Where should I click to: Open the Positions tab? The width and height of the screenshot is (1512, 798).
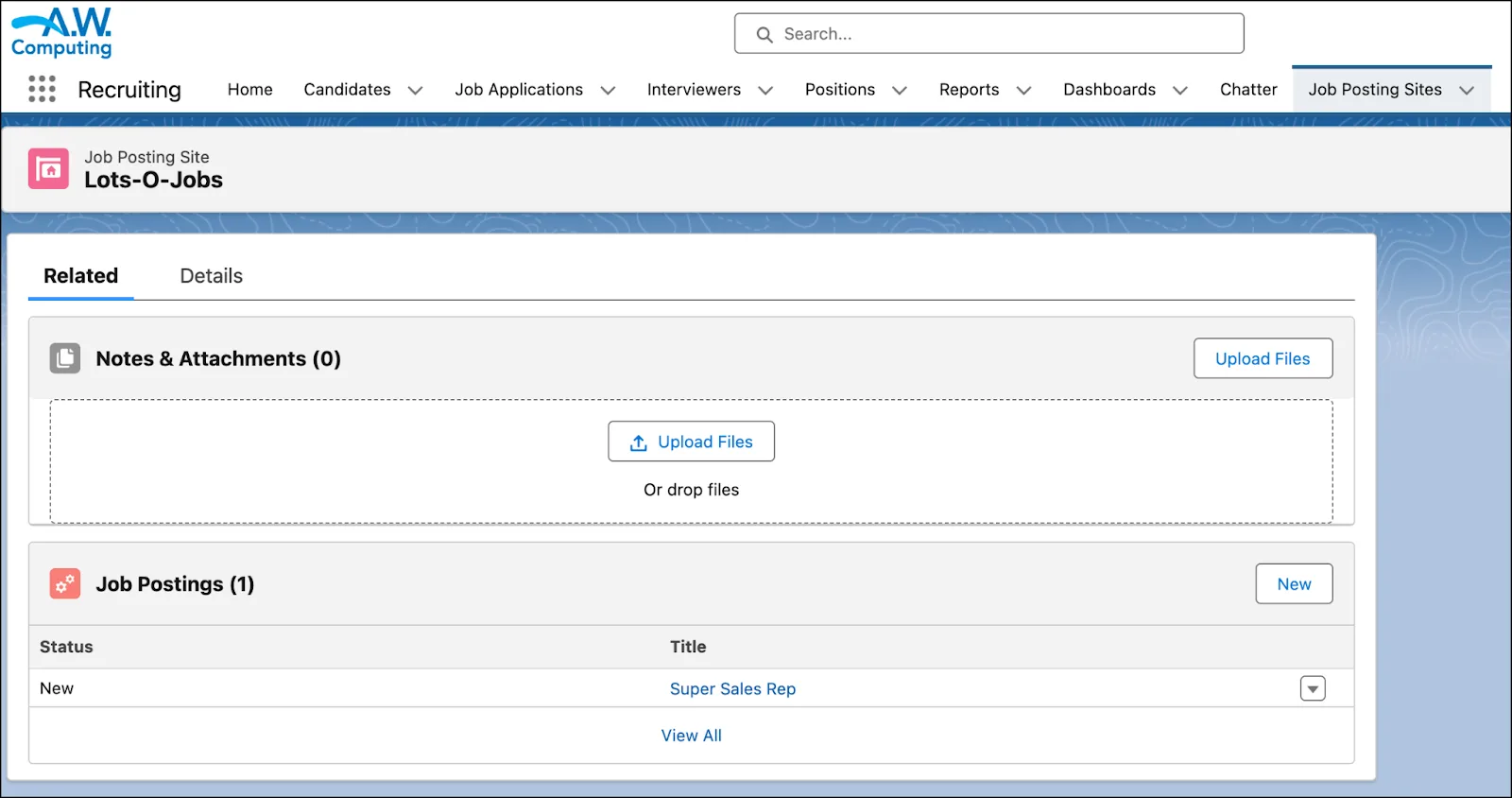840,89
